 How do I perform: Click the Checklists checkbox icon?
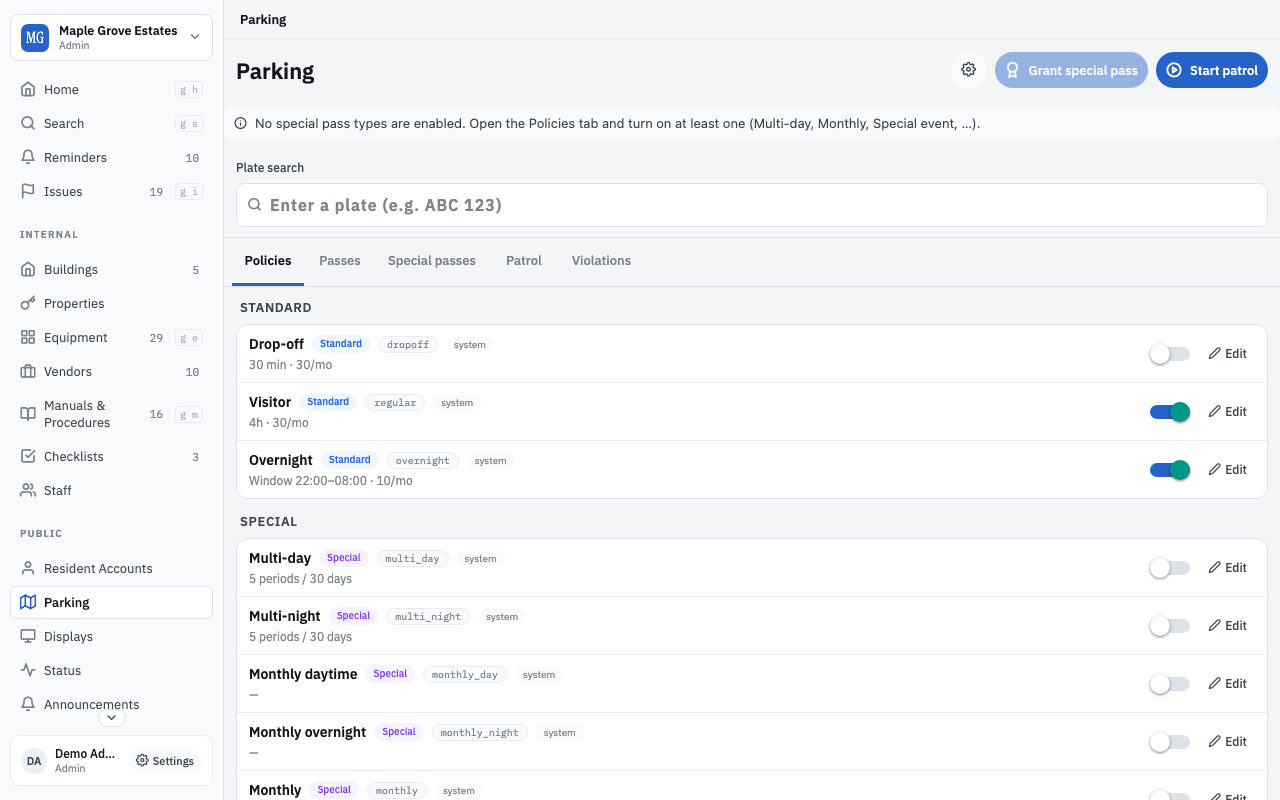pyautogui.click(x=28, y=456)
